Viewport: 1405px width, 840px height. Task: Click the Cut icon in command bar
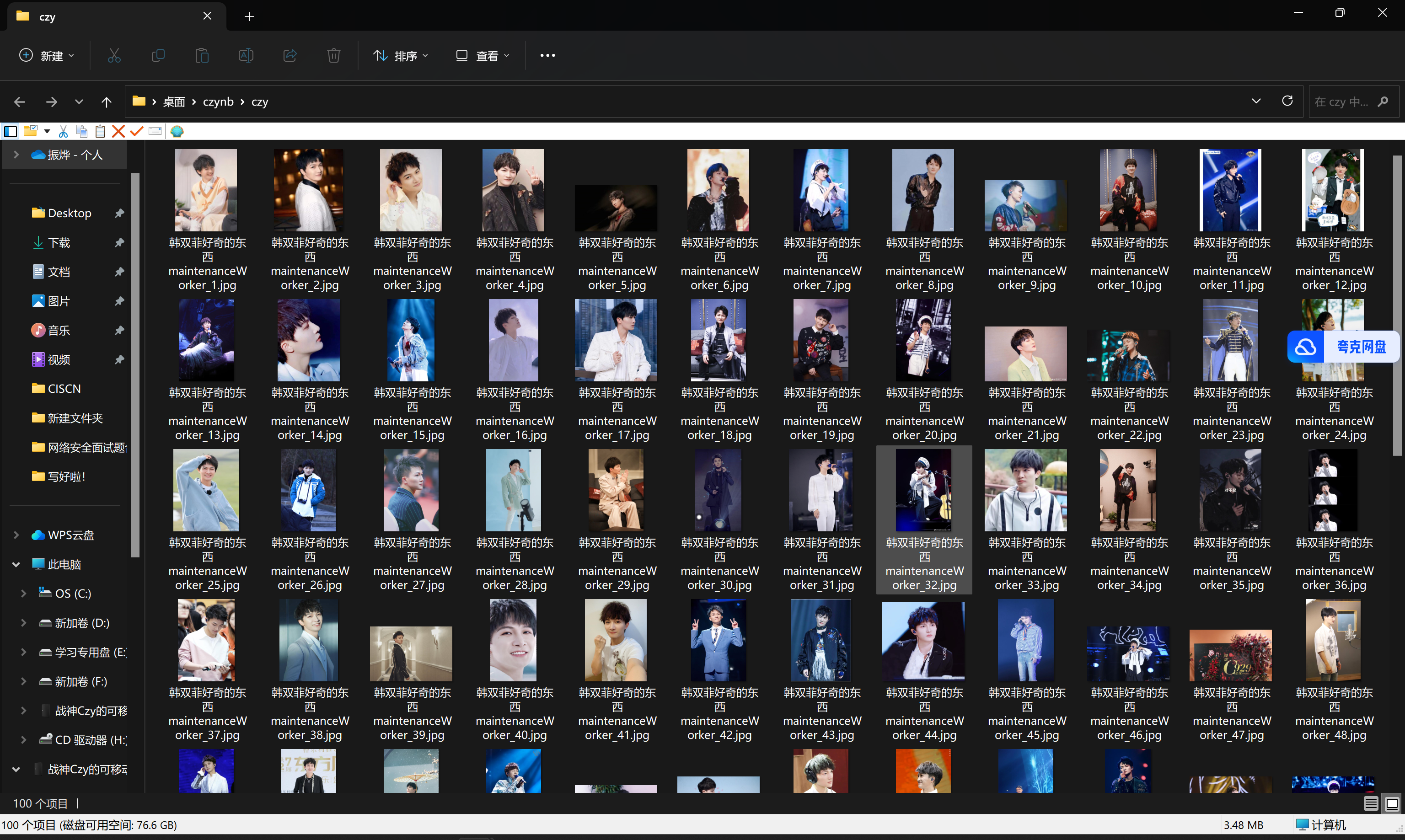click(114, 55)
